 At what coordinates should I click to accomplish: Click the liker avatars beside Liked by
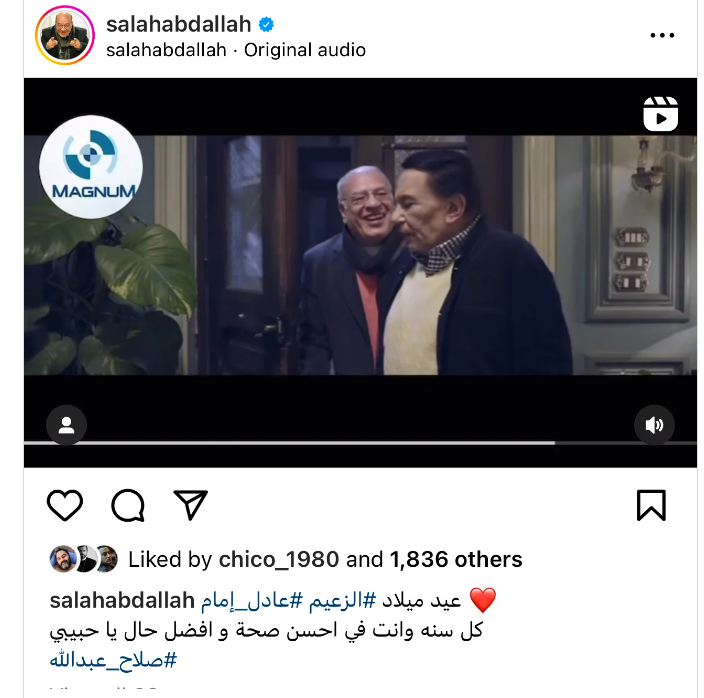(84, 559)
